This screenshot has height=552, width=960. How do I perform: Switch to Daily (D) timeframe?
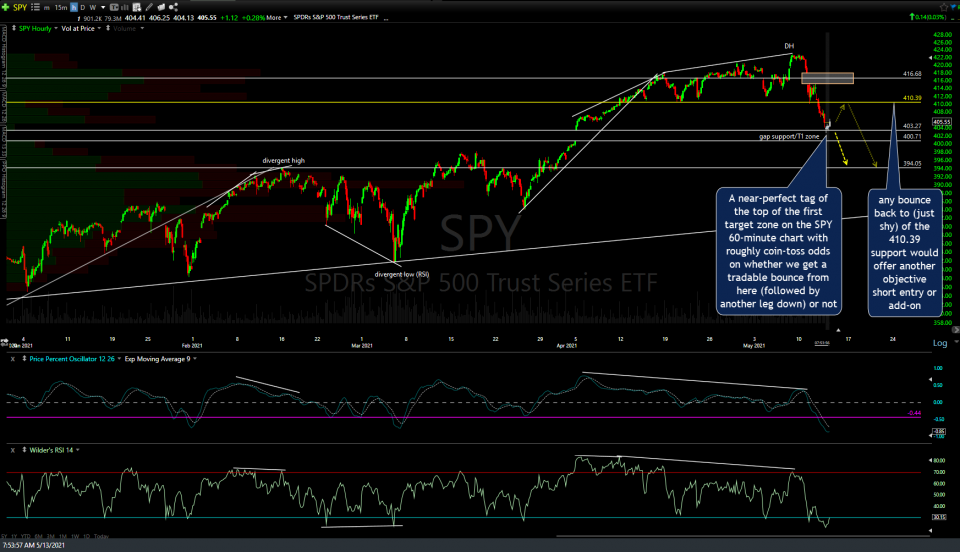[x=83, y=7]
